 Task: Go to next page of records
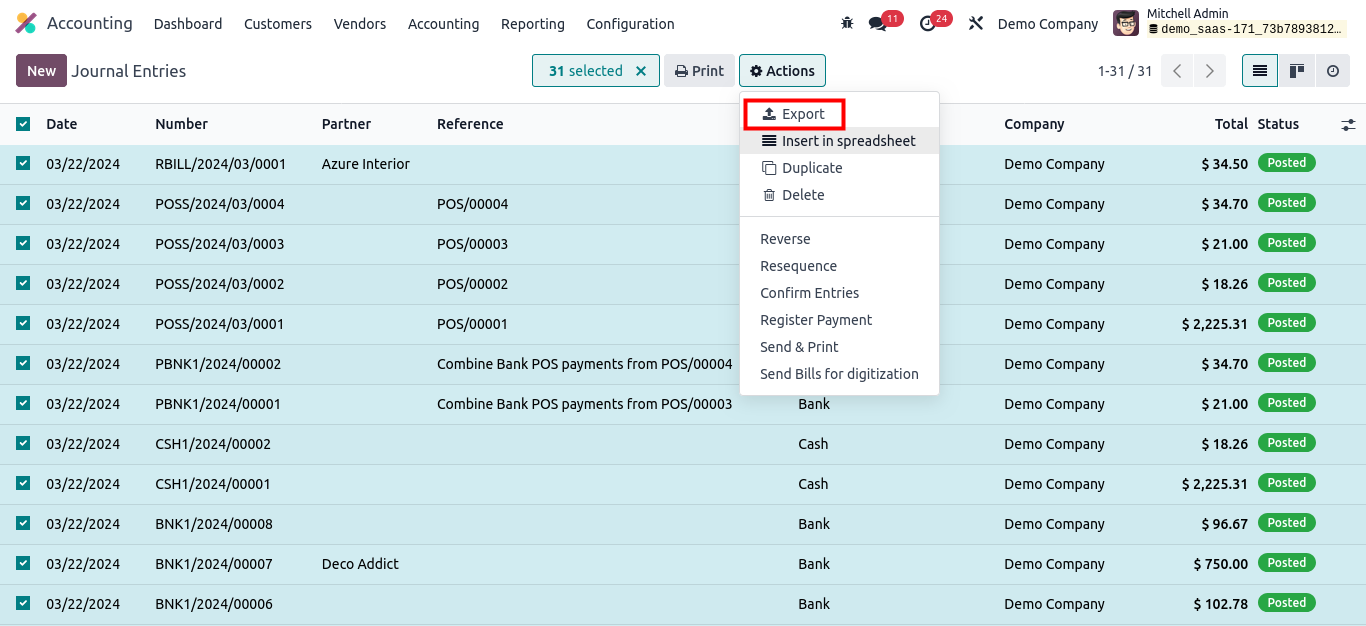pos(1209,71)
